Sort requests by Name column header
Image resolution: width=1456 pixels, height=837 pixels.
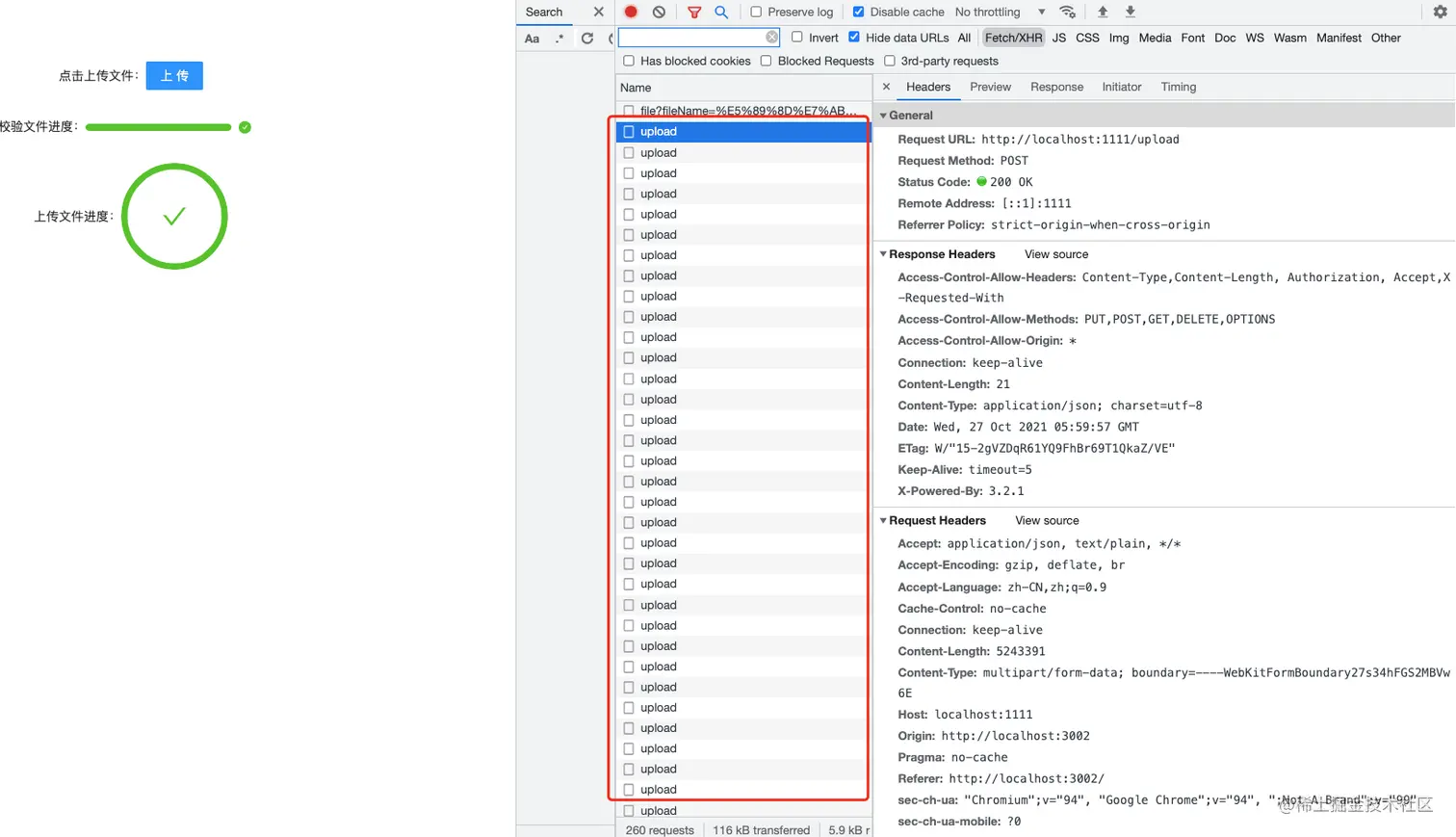click(x=743, y=88)
